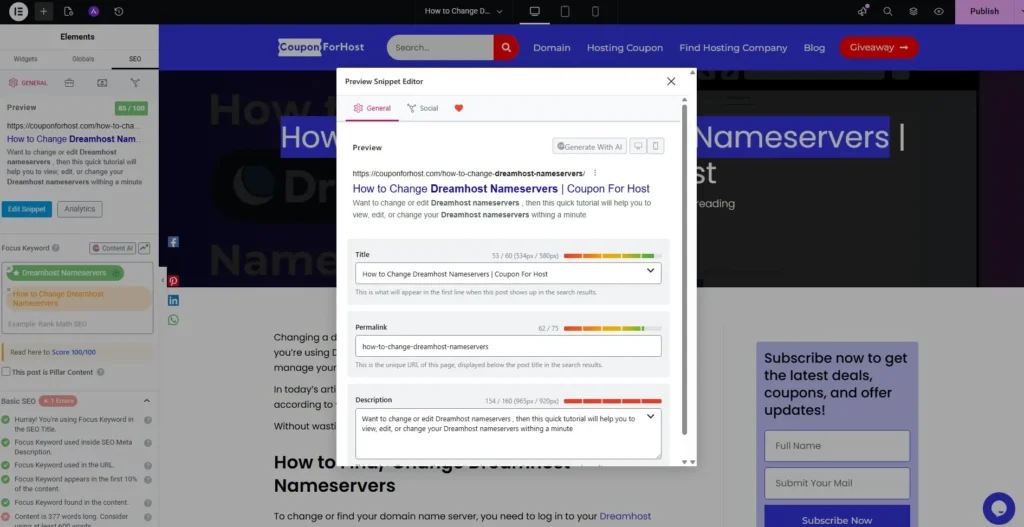Click the Title length indicator bar

point(613,256)
